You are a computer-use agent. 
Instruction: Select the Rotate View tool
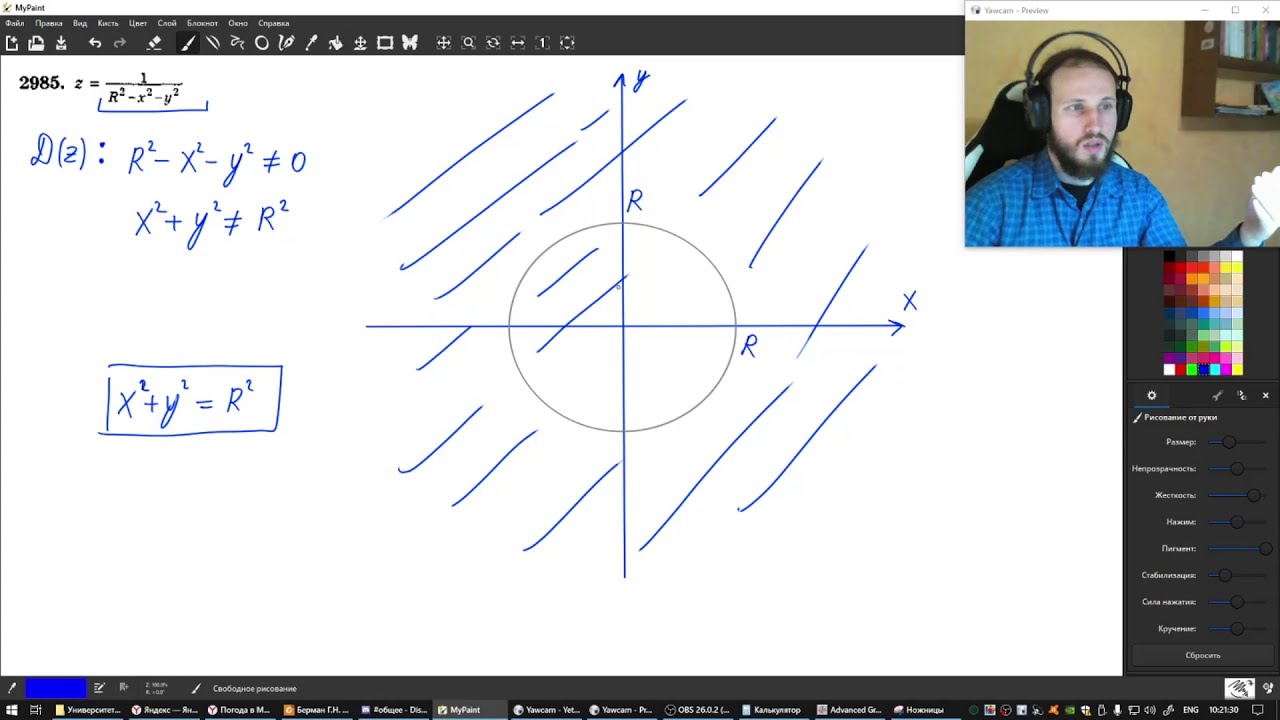pyautogui.click(x=493, y=43)
